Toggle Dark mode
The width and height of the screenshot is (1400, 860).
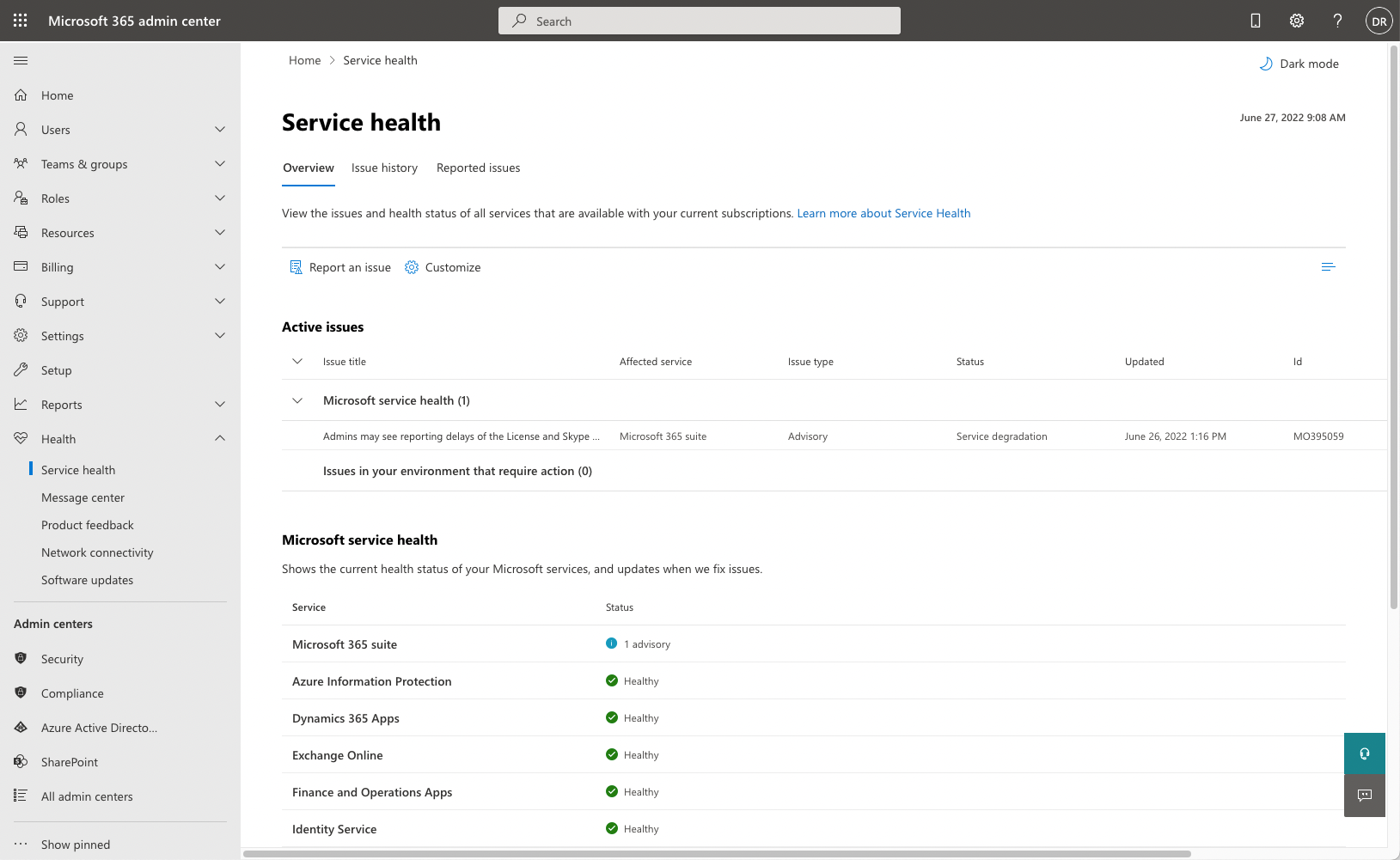pos(1299,64)
